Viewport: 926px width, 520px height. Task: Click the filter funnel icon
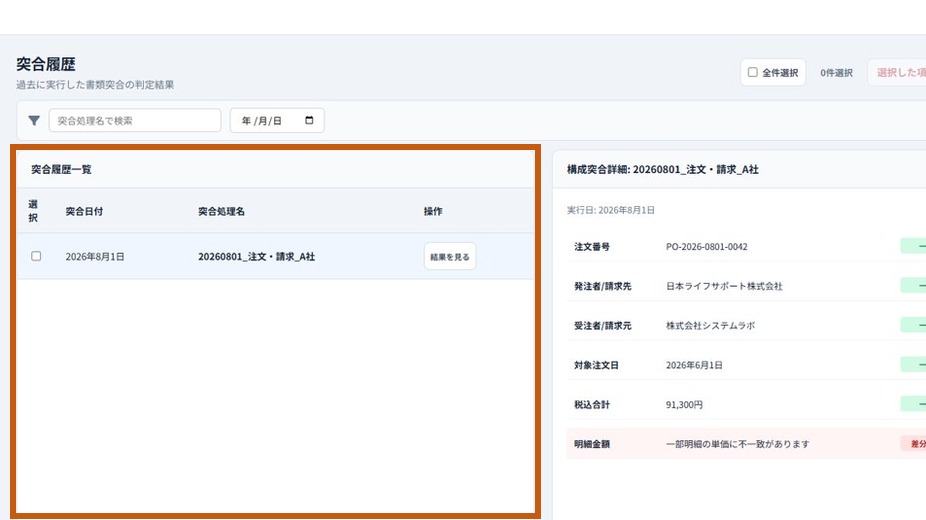[x=34, y=120]
